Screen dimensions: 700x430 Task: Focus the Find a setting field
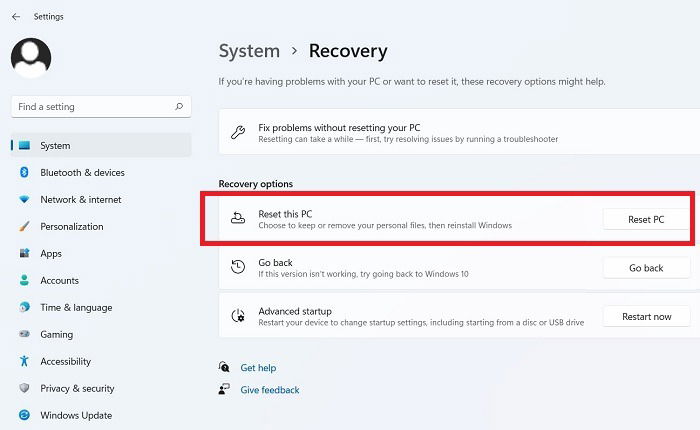(101, 107)
